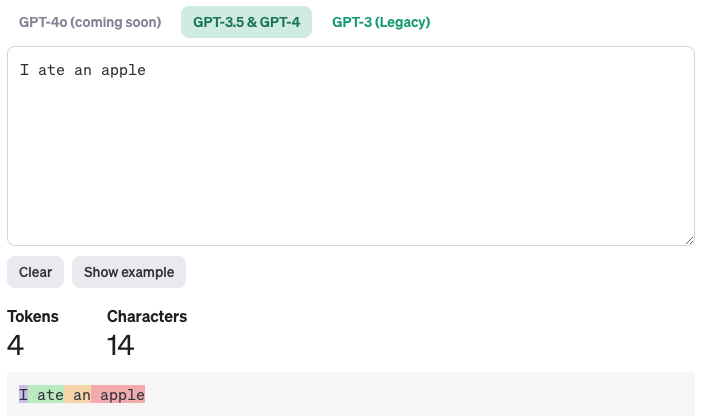Image resolution: width=704 pixels, height=416 pixels.
Task: Click the Clear button
Action: (35, 272)
